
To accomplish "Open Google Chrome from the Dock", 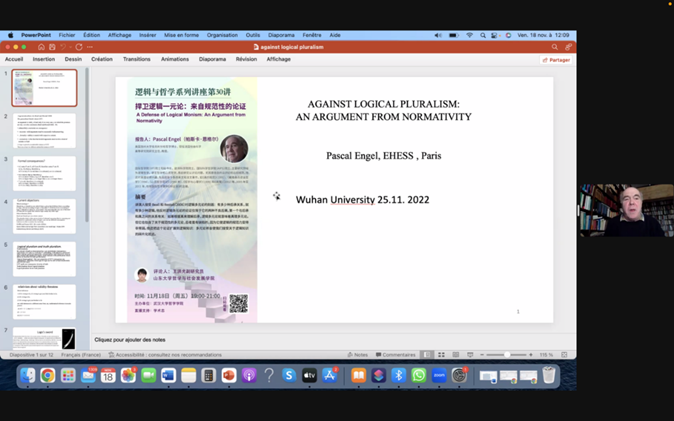I will 47,376.
